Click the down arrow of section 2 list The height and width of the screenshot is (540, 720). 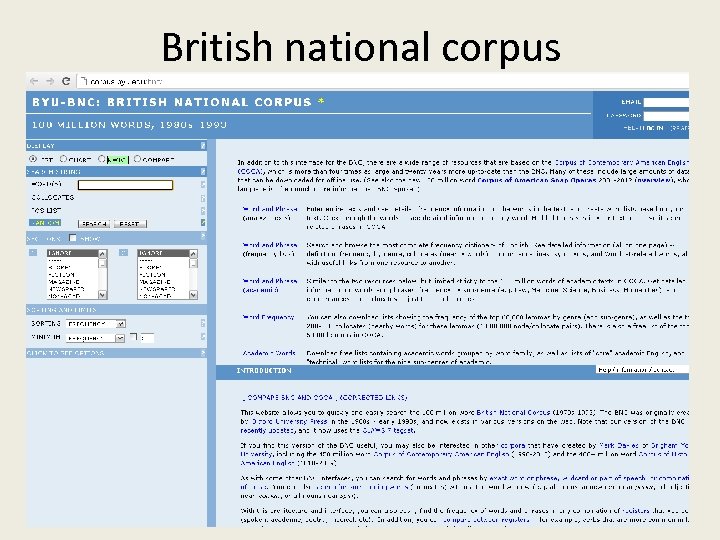point(193,295)
